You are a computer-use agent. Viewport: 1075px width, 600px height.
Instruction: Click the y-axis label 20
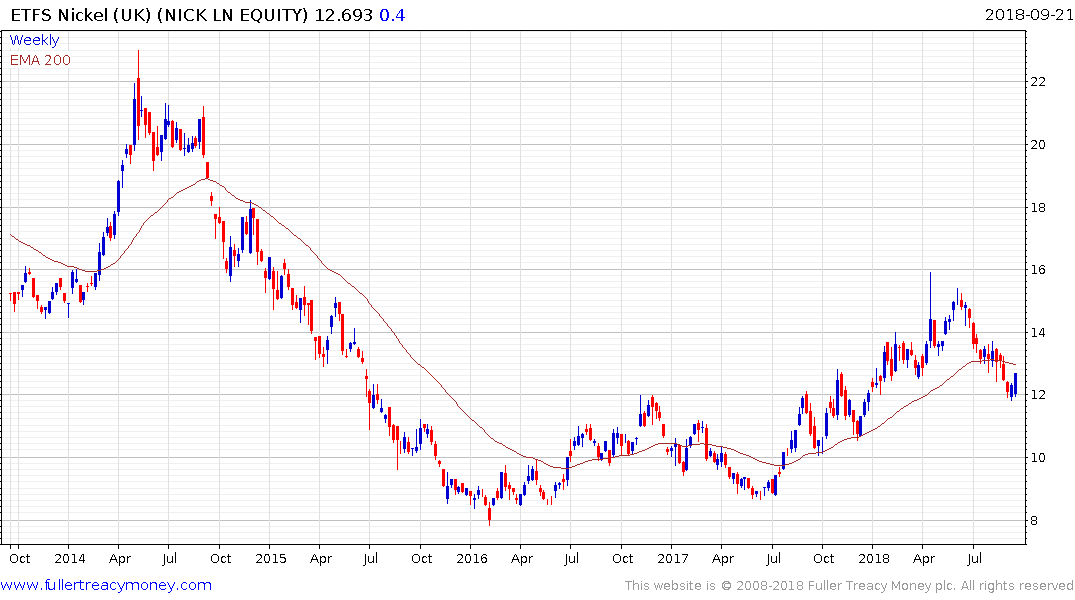(x=1038, y=145)
